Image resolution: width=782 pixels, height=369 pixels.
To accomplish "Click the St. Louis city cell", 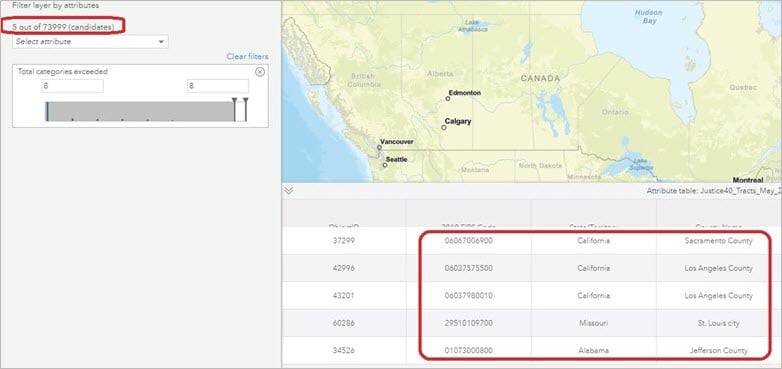I will pos(719,323).
